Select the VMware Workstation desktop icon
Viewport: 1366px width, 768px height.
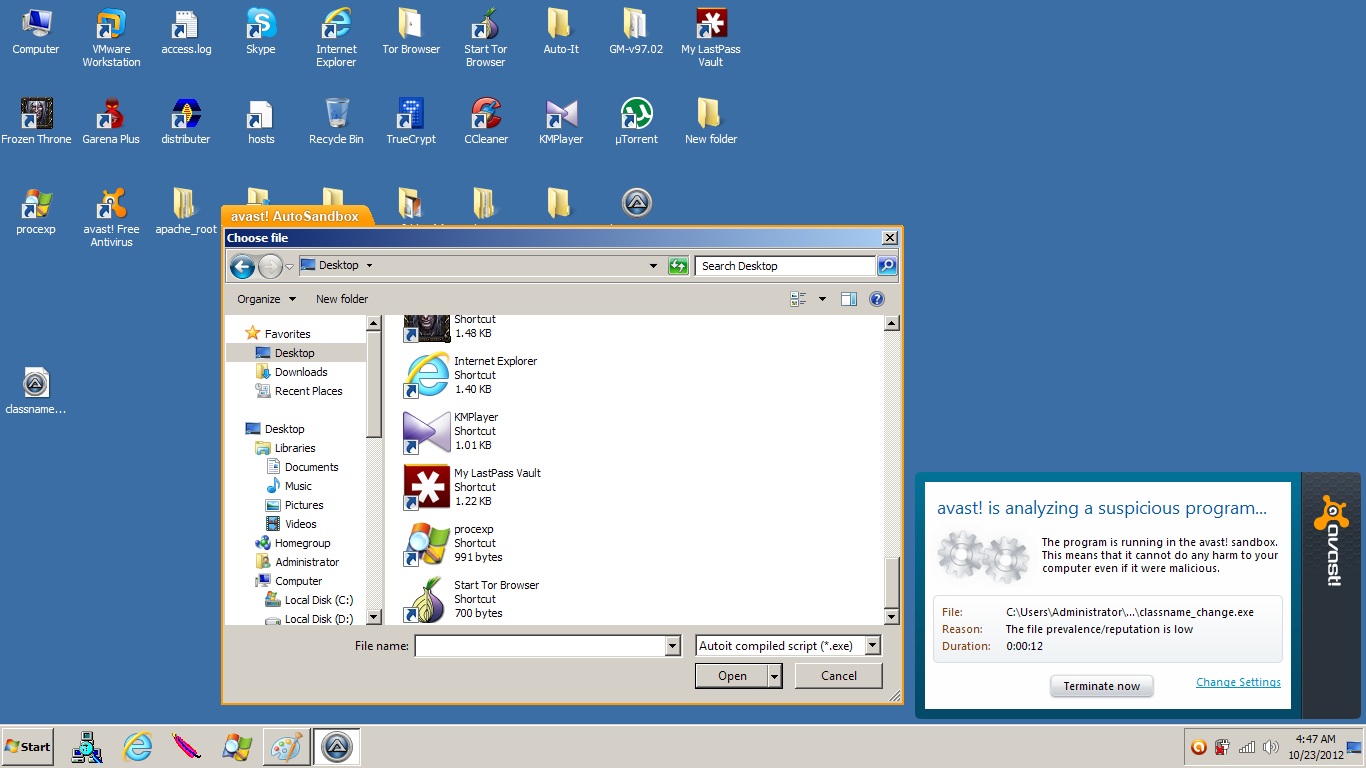[111, 38]
